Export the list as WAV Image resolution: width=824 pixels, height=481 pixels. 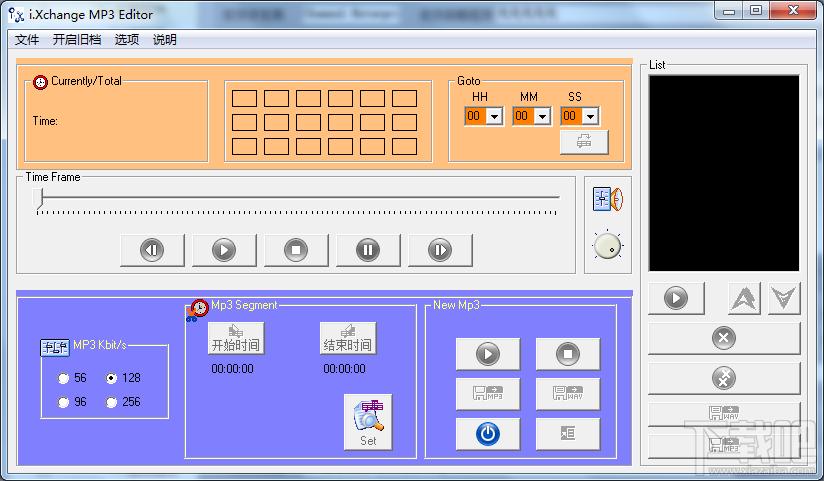click(724, 413)
